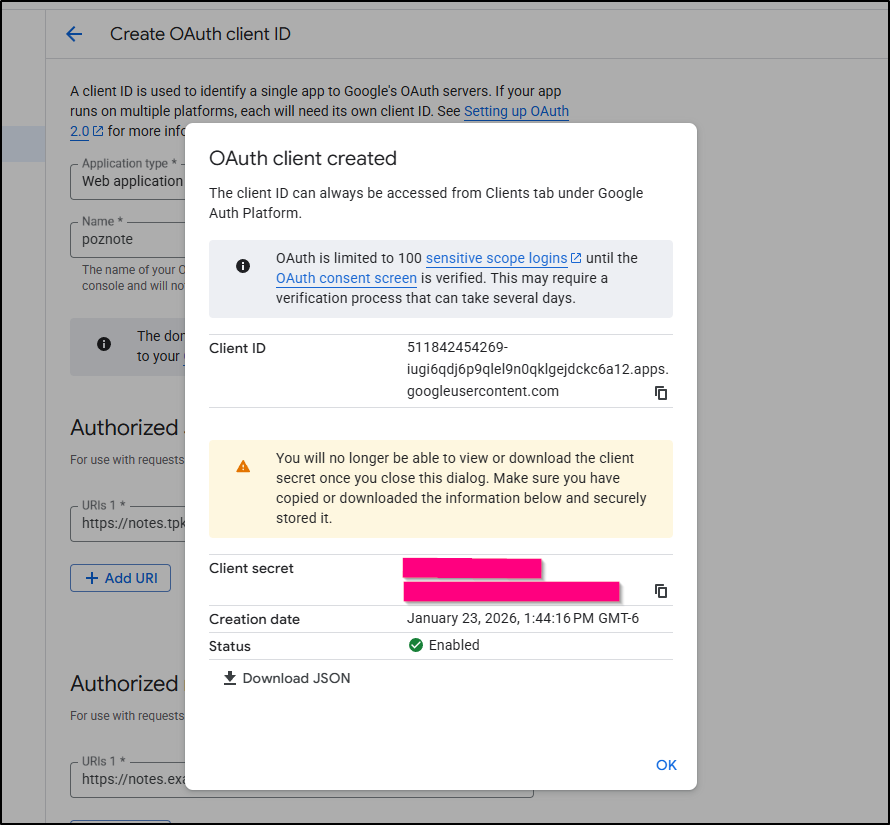The image size is (890, 825).
Task: Click the green Enabled status checkmark
Action: [416, 645]
